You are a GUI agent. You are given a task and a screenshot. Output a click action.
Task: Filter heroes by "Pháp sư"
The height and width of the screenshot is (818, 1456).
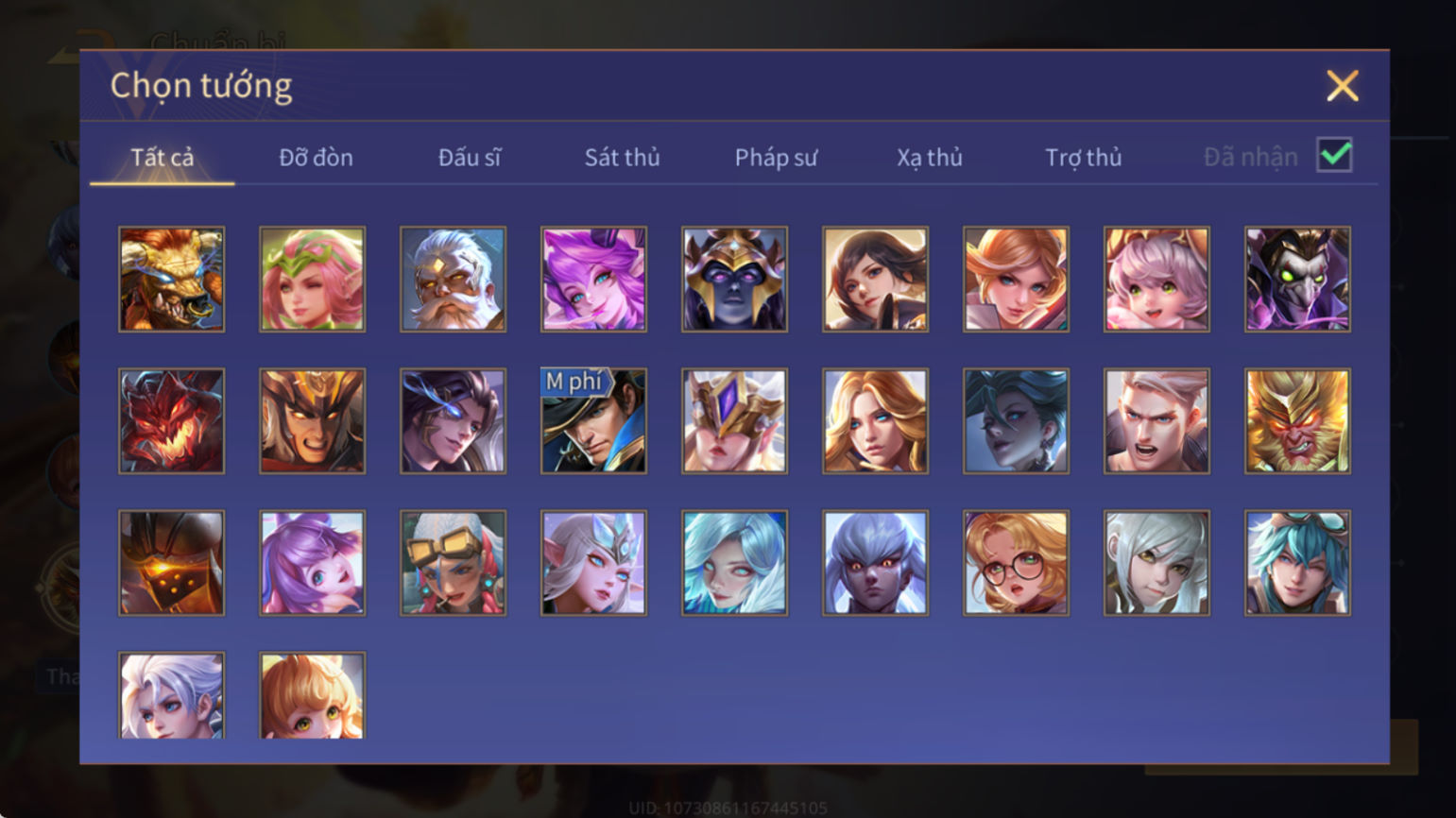pos(776,157)
